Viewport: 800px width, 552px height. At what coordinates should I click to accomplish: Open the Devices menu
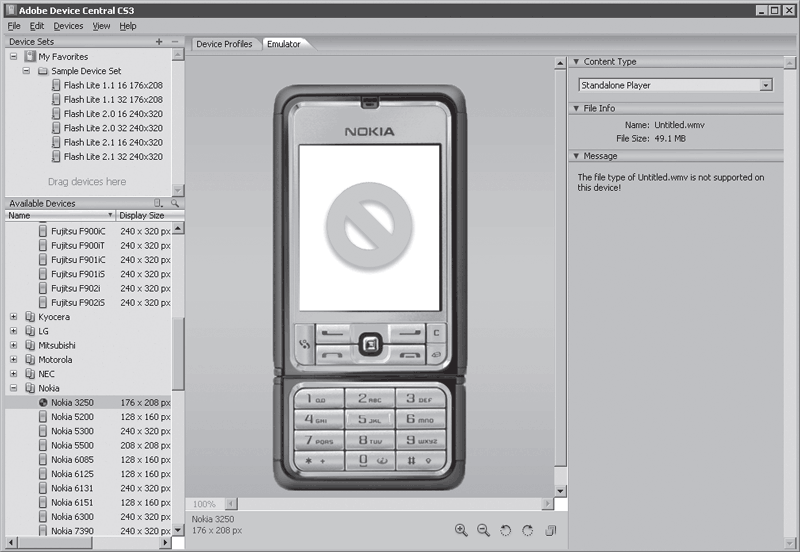click(x=68, y=26)
